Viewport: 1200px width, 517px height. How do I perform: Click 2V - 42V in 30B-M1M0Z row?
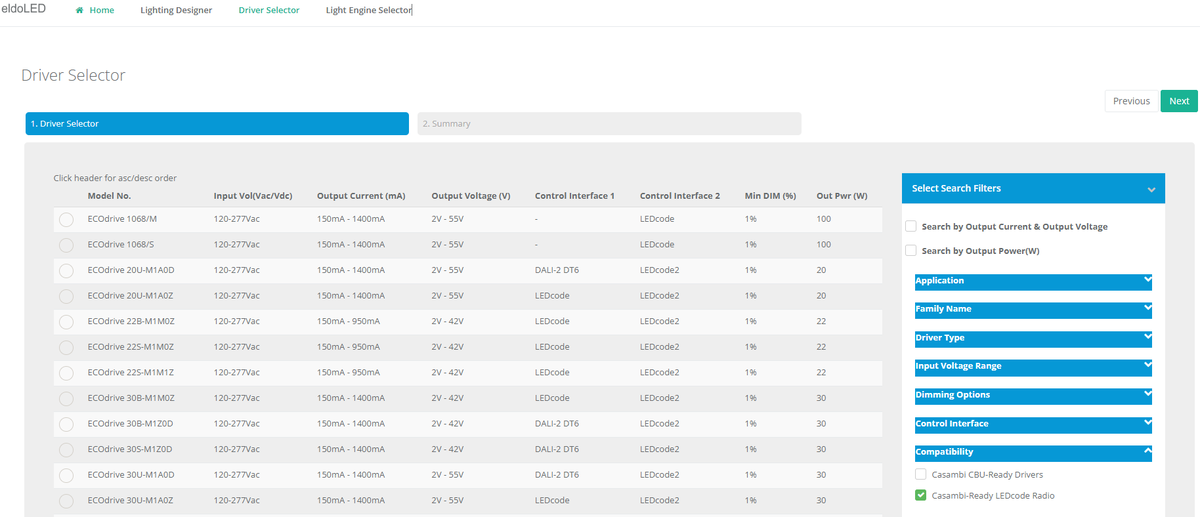coord(447,398)
